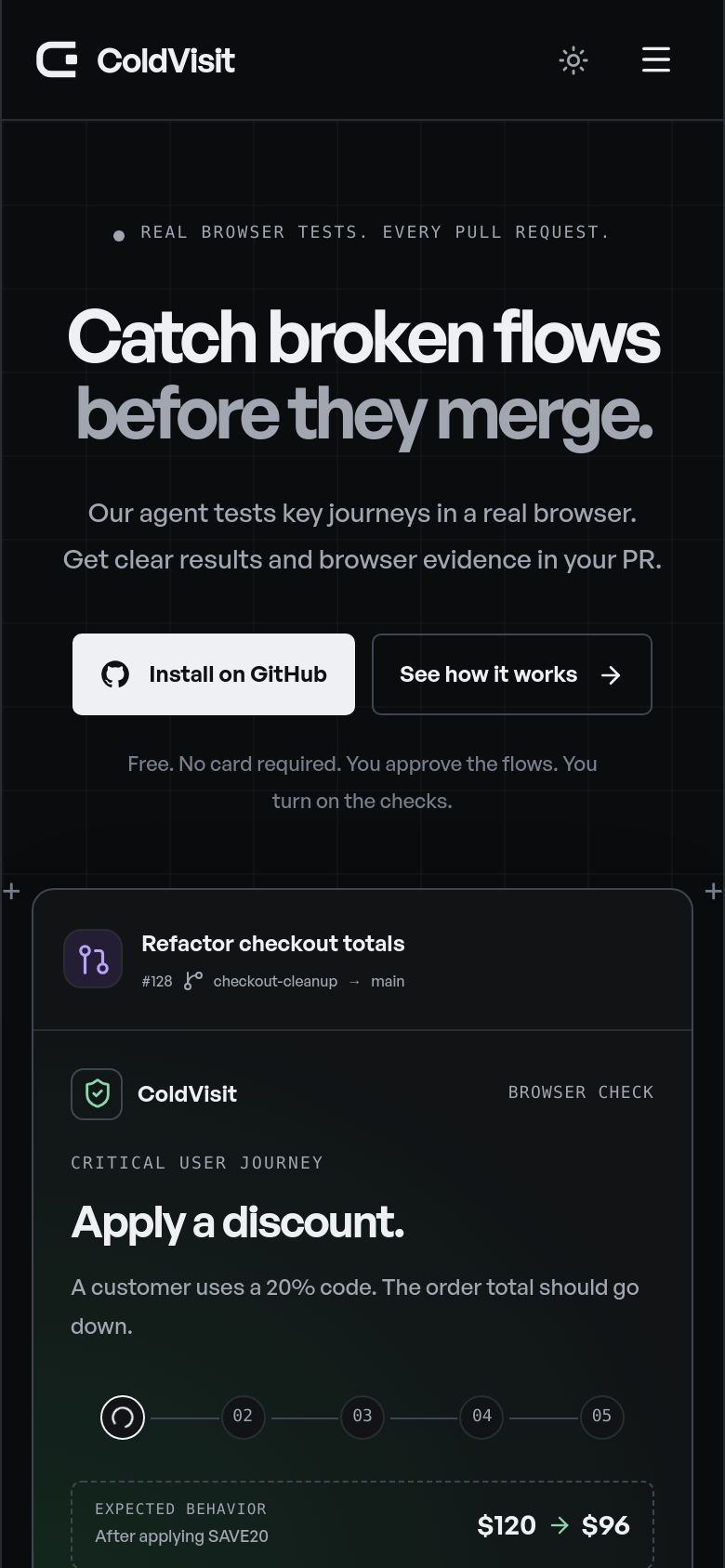Screen dimensions: 725x1568
Task: Click the Install on GitHub button
Action: tap(214, 674)
